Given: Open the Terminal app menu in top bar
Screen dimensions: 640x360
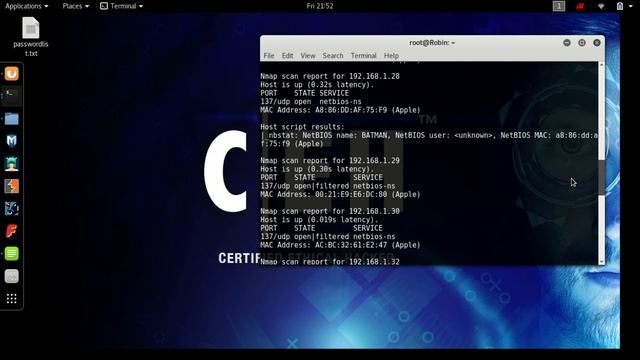Looking at the screenshot, I should point(122,6).
